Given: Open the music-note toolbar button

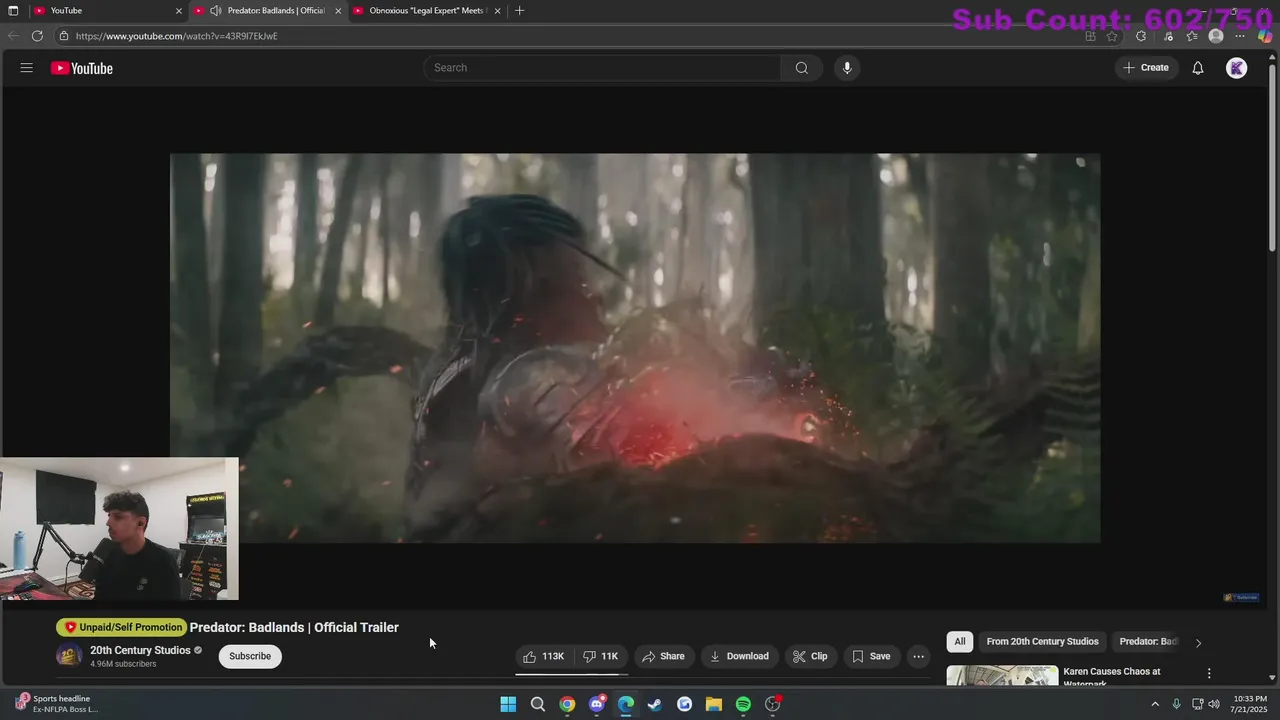Looking at the screenshot, I should point(1168,36).
